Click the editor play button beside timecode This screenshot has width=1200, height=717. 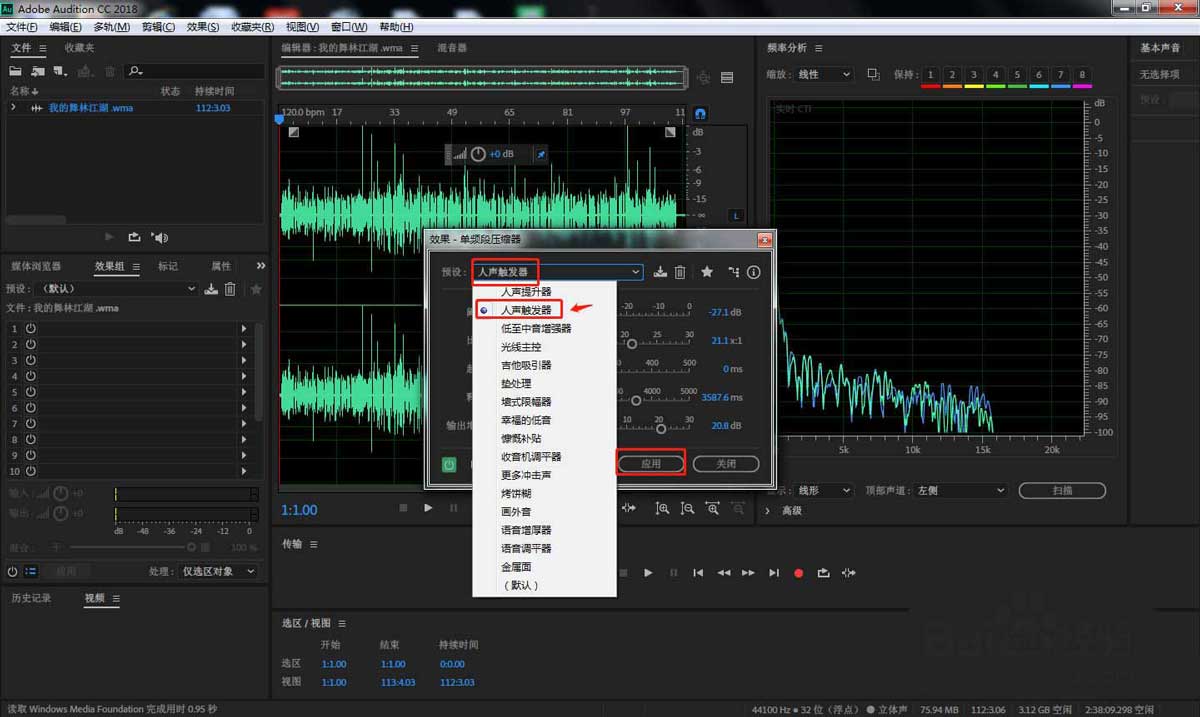(428, 508)
